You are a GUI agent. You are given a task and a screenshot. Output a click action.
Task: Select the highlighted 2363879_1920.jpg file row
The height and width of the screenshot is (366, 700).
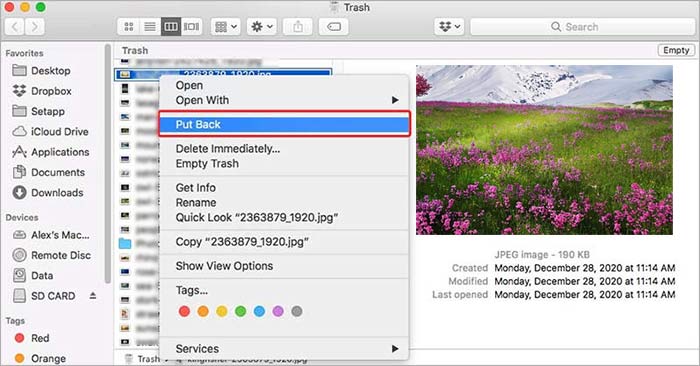point(223,74)
